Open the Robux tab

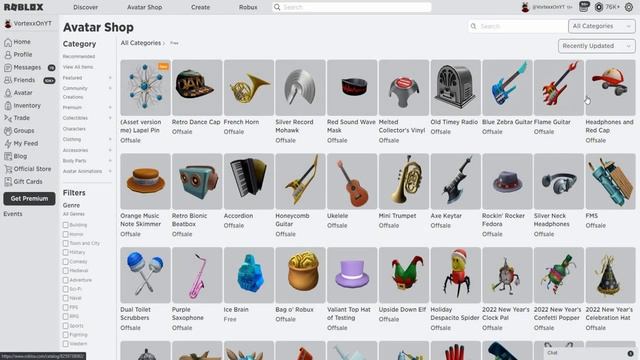click(248, 7)
